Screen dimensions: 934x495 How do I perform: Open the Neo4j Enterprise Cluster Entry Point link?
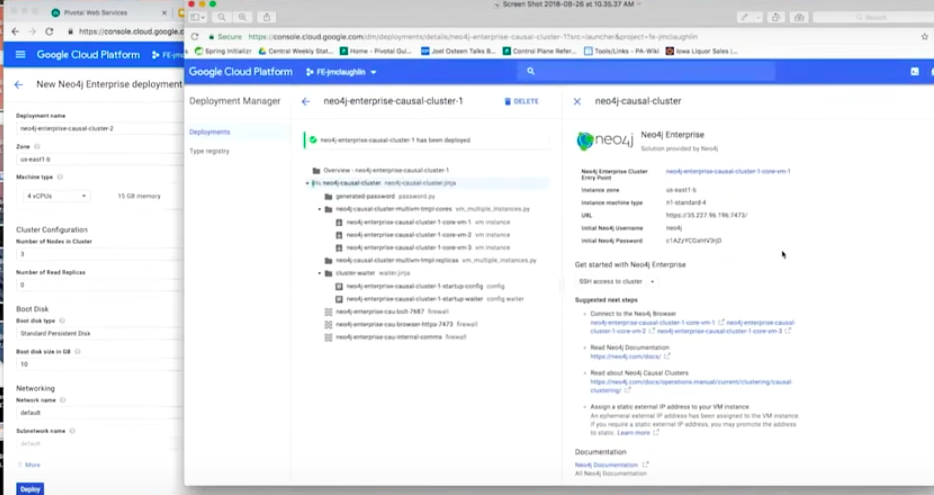click(728, 172)
